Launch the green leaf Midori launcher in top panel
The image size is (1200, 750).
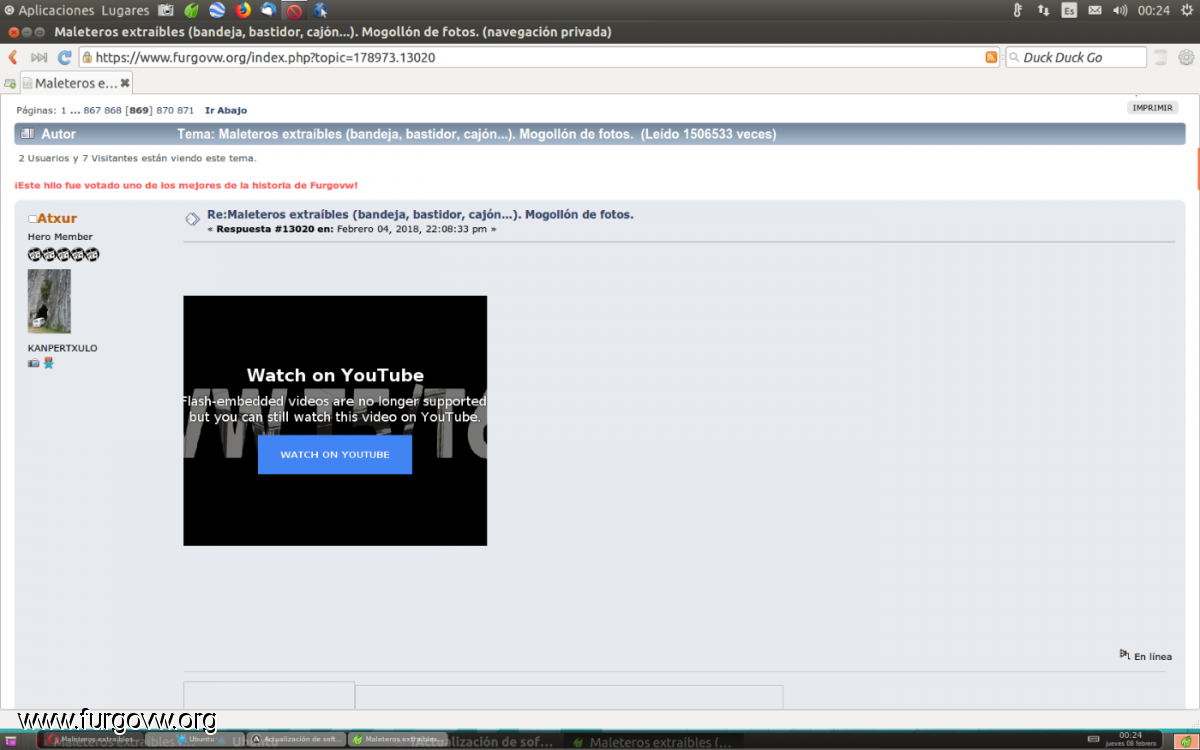click(x=192, y=11)
